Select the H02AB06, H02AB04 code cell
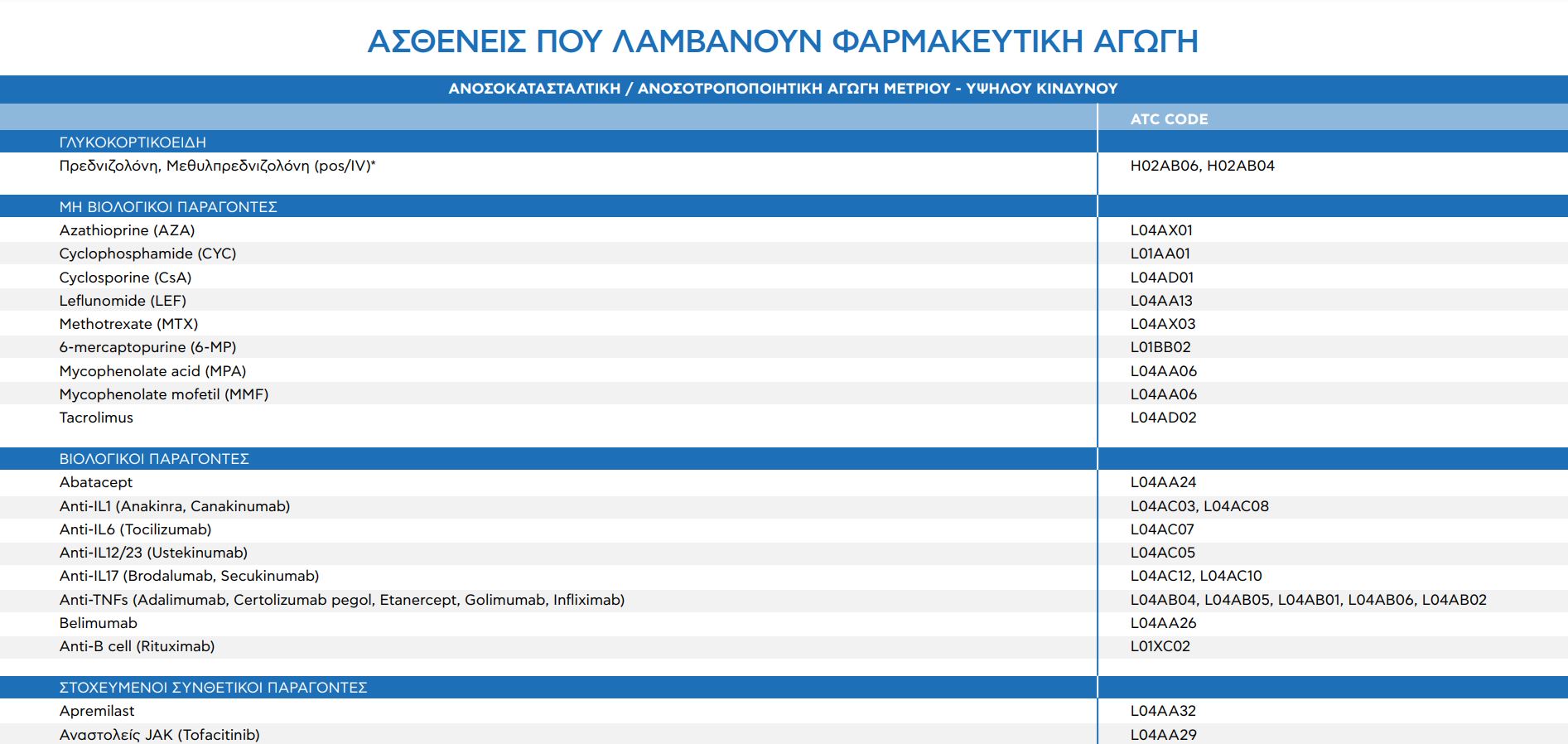 (1202, 166)
